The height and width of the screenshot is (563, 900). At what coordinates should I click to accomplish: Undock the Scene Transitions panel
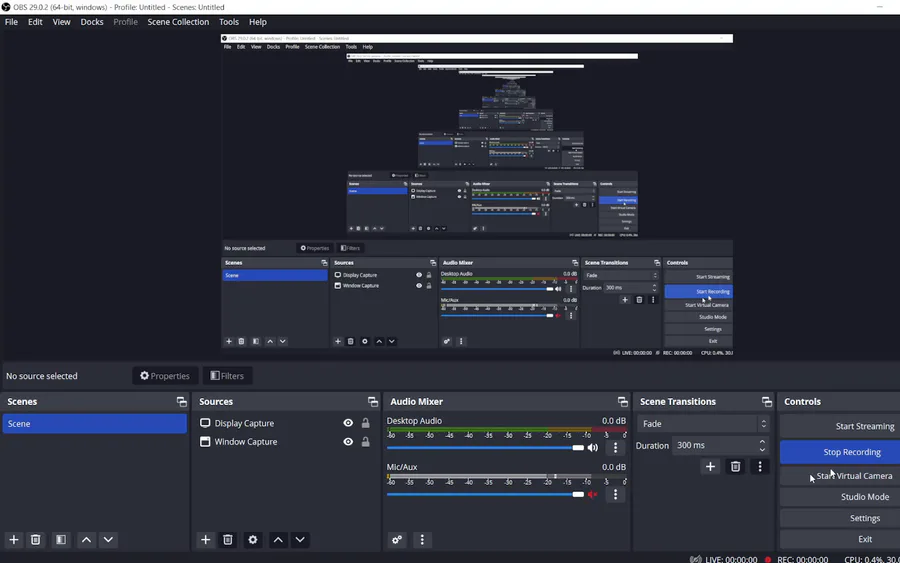pyautogui.click(x=766, y=402)
